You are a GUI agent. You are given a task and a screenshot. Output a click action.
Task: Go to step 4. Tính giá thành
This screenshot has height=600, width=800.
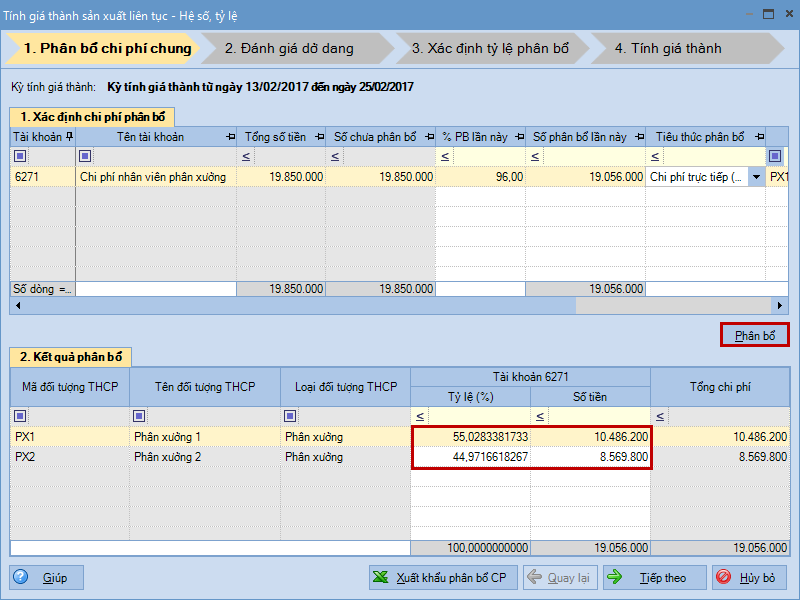(668, 48)
